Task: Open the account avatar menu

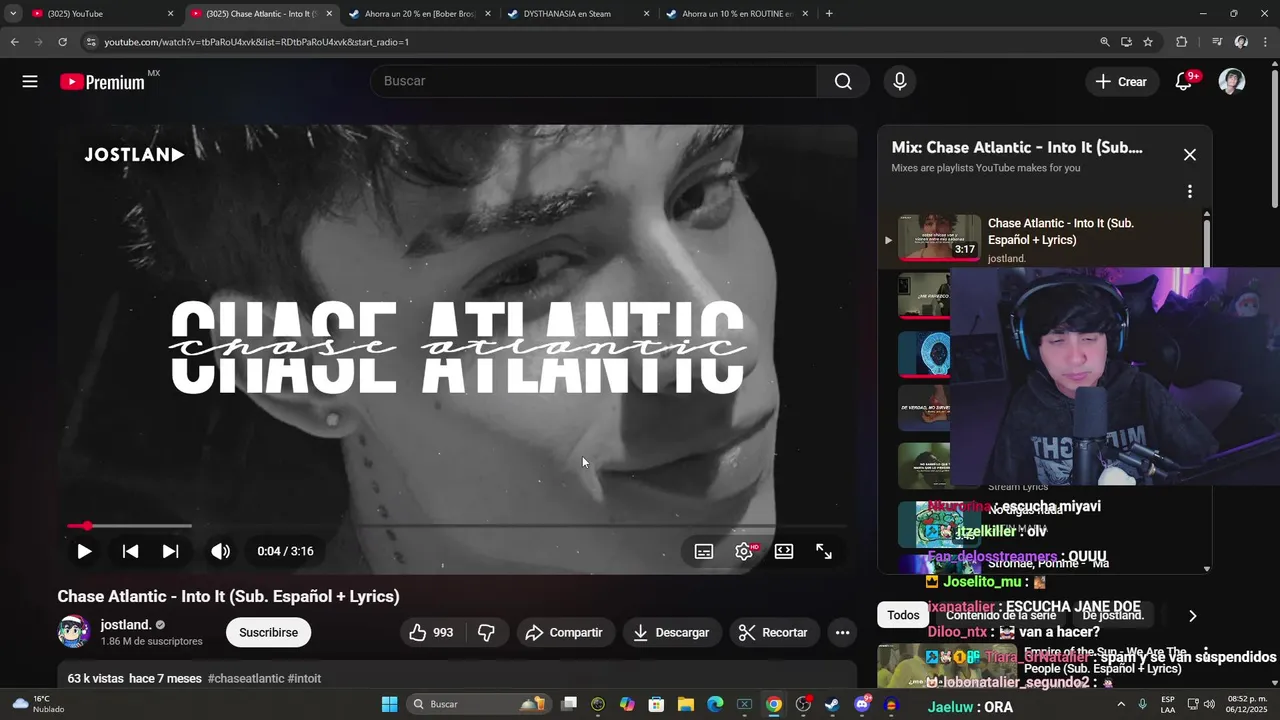Action: point(1232,82)
